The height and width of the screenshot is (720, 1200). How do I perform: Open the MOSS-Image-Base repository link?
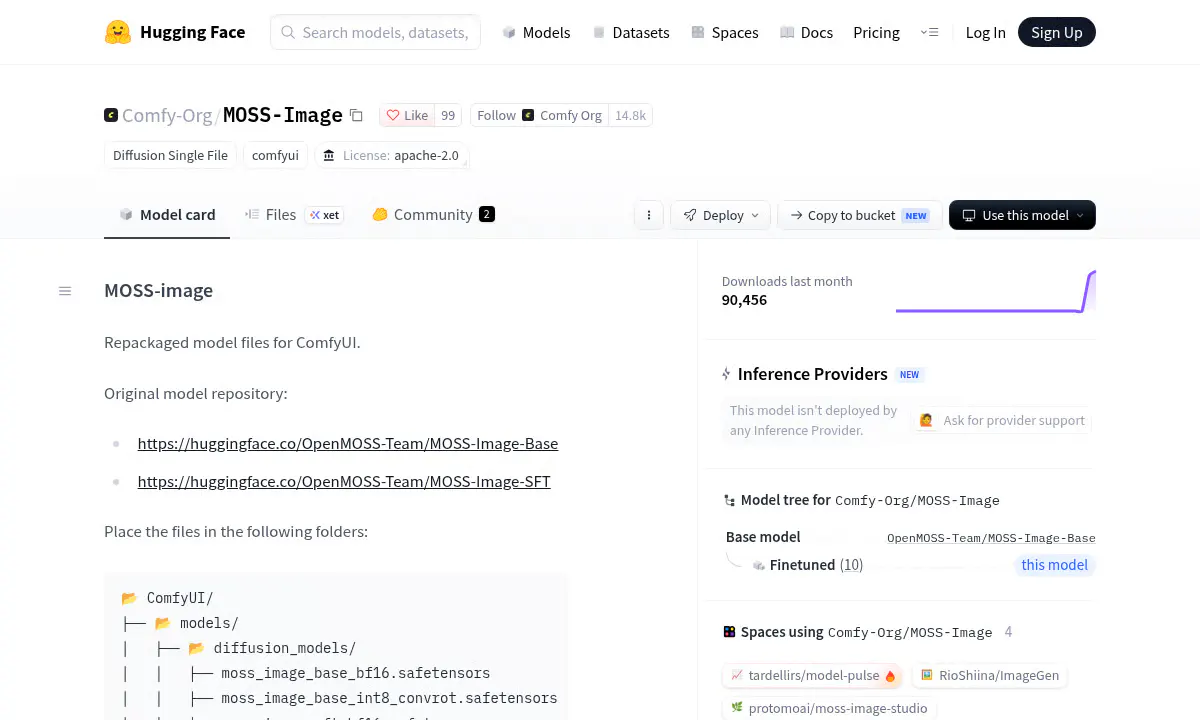coord(348,443)
